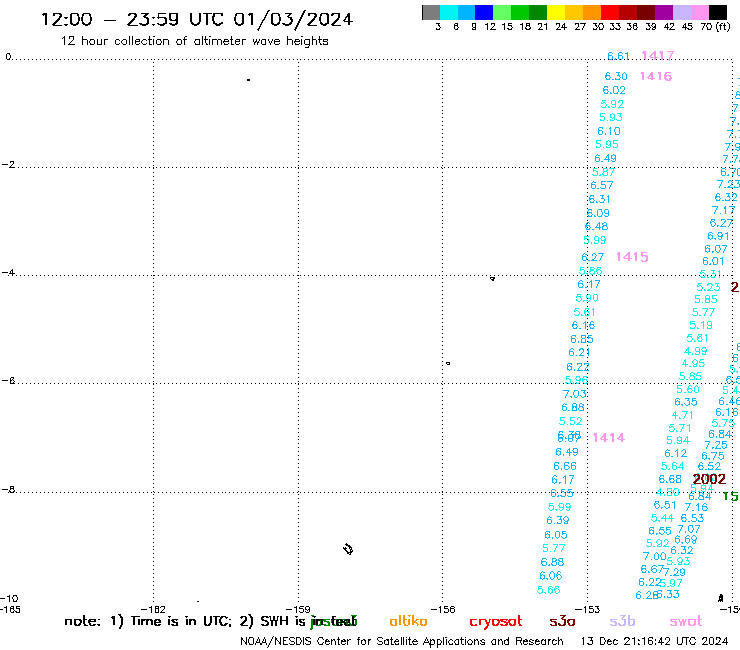
Task: Select the title '12:00 – 23:59 UTC 01/03/2024'
Action: point(197,20)
